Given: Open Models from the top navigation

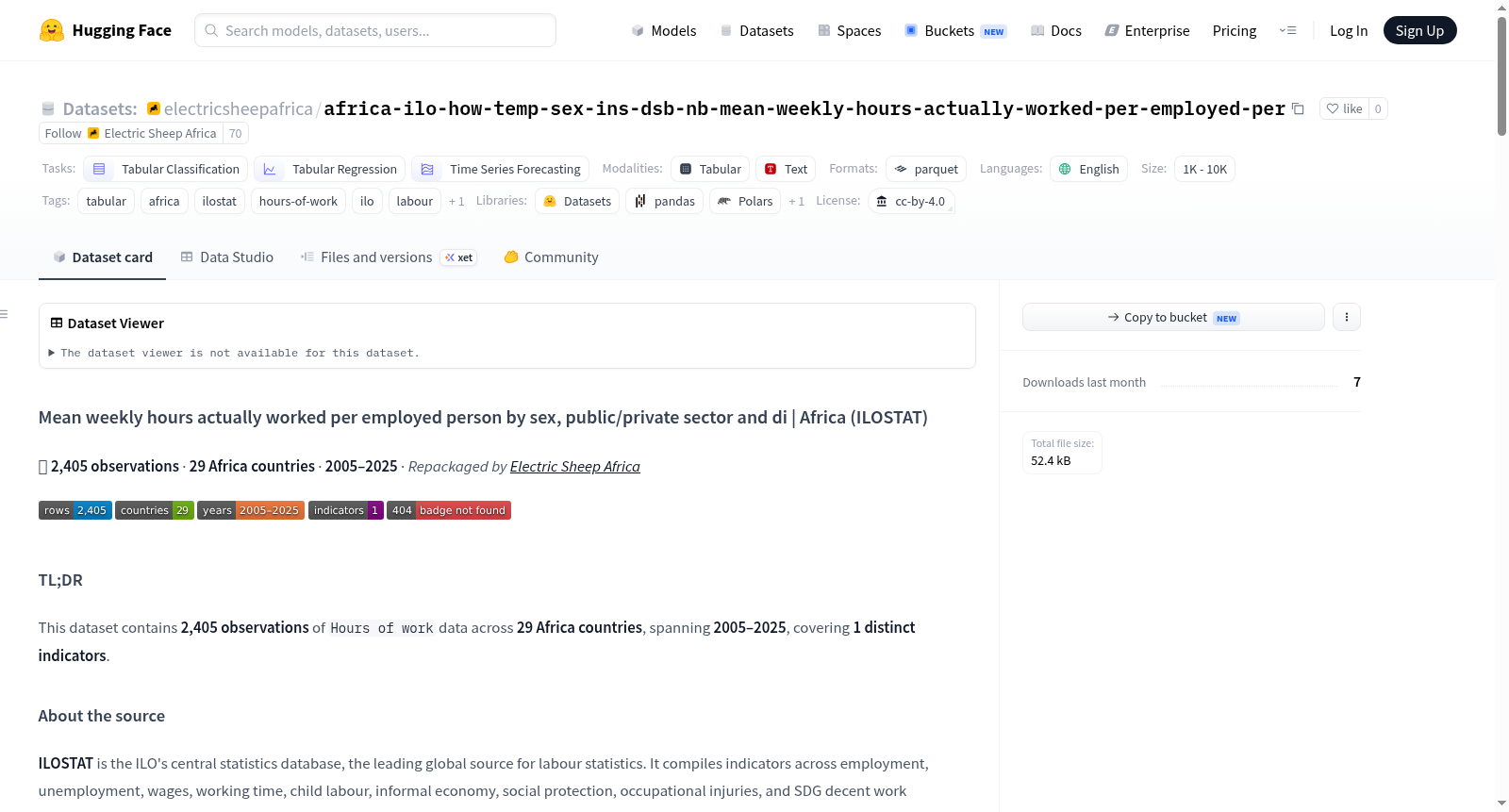Looking at the screenshot, I should point(664,30).
